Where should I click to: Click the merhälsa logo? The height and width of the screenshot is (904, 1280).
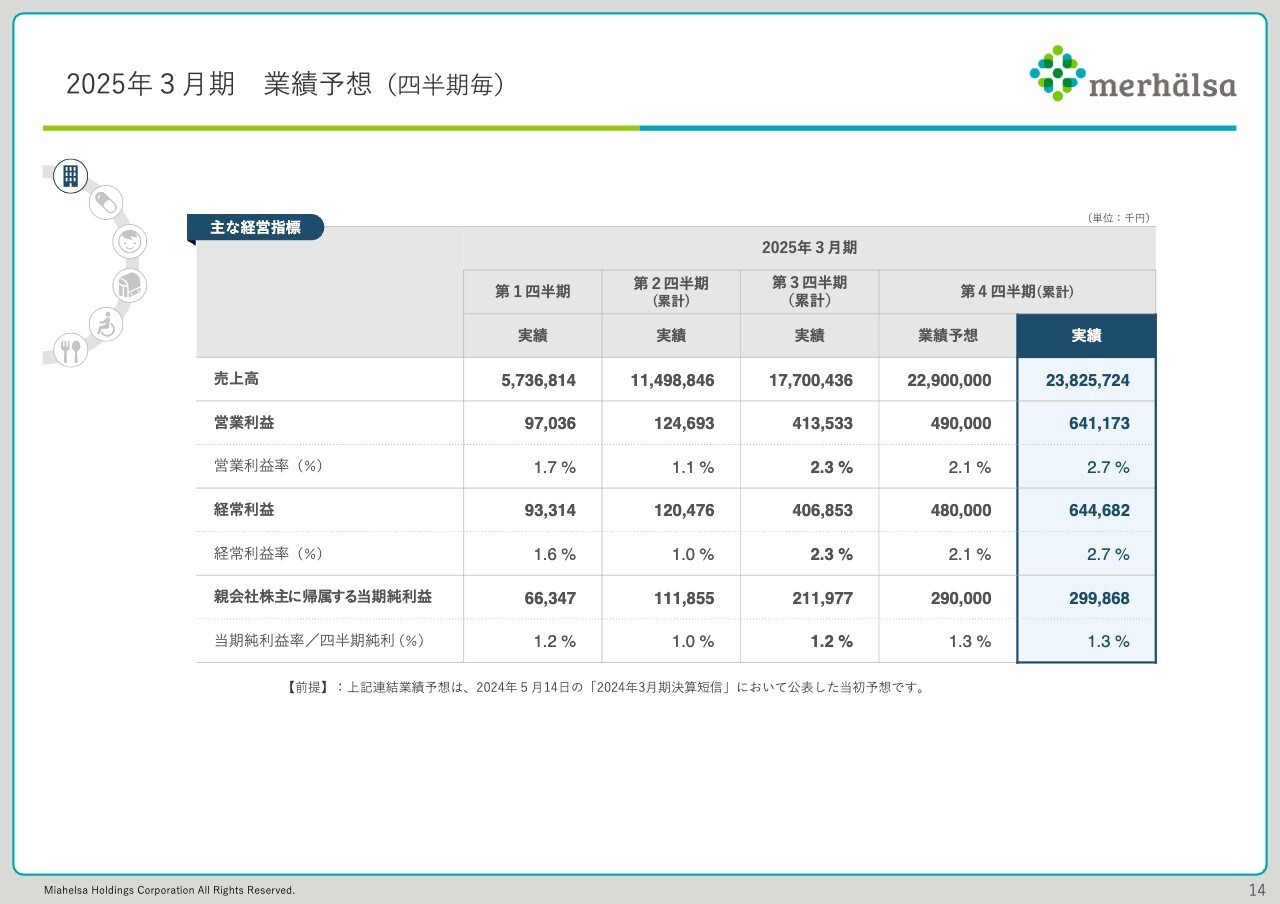[1133, 74]
